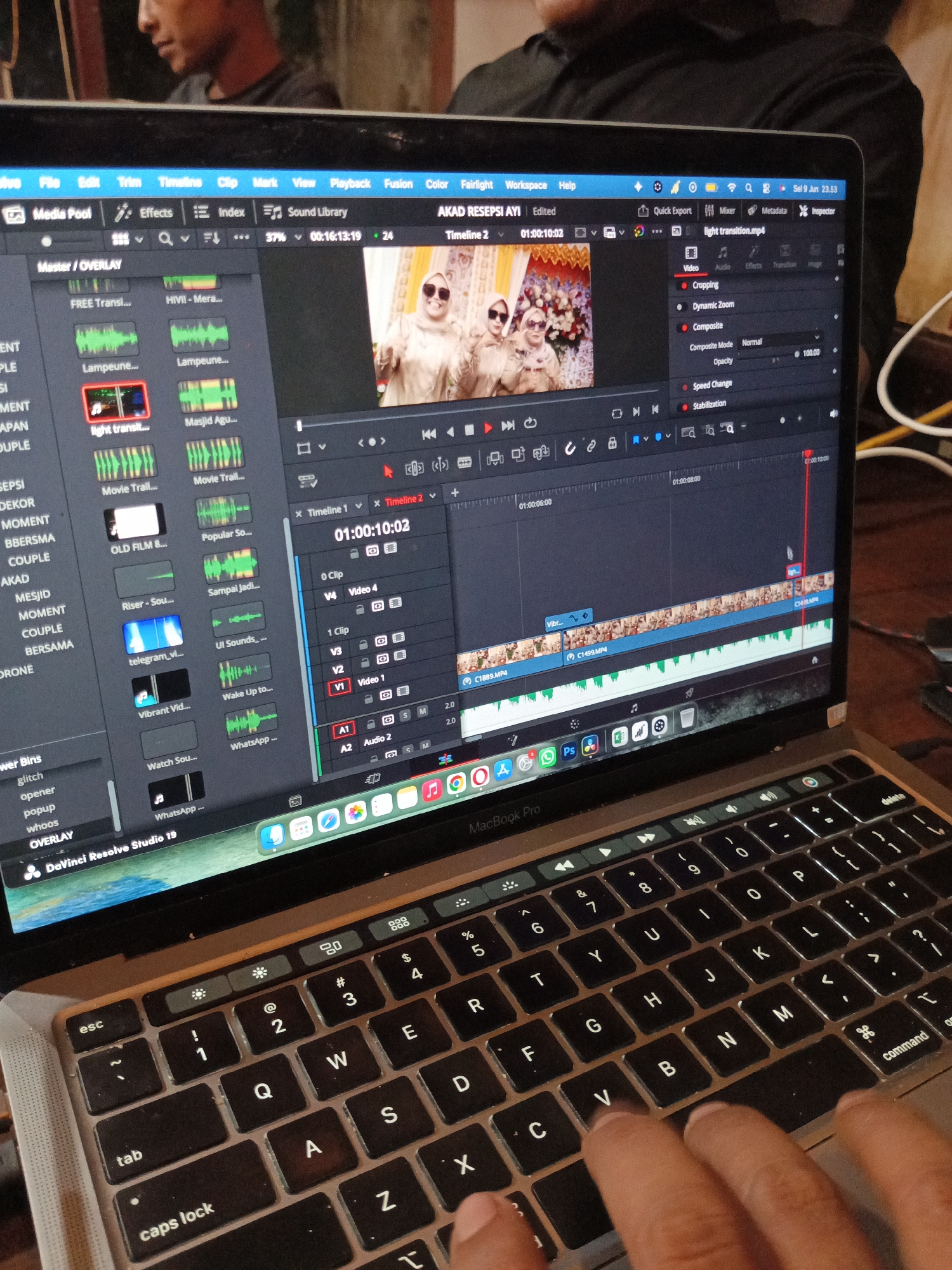This screenshot has width=952, height=1270.
Task: Open the Photoshop app in the Dock
Action: (569, 751)
